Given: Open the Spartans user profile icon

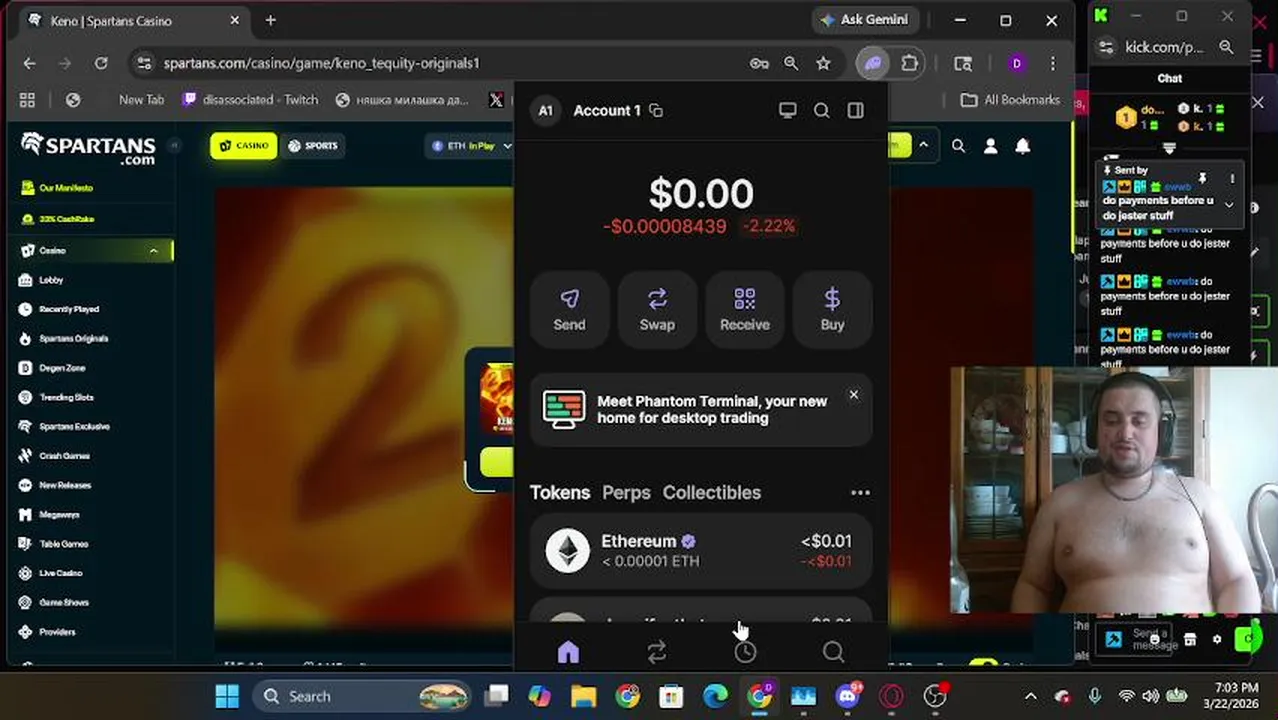Looking at the screenshot, I should (x=990, y=146).
